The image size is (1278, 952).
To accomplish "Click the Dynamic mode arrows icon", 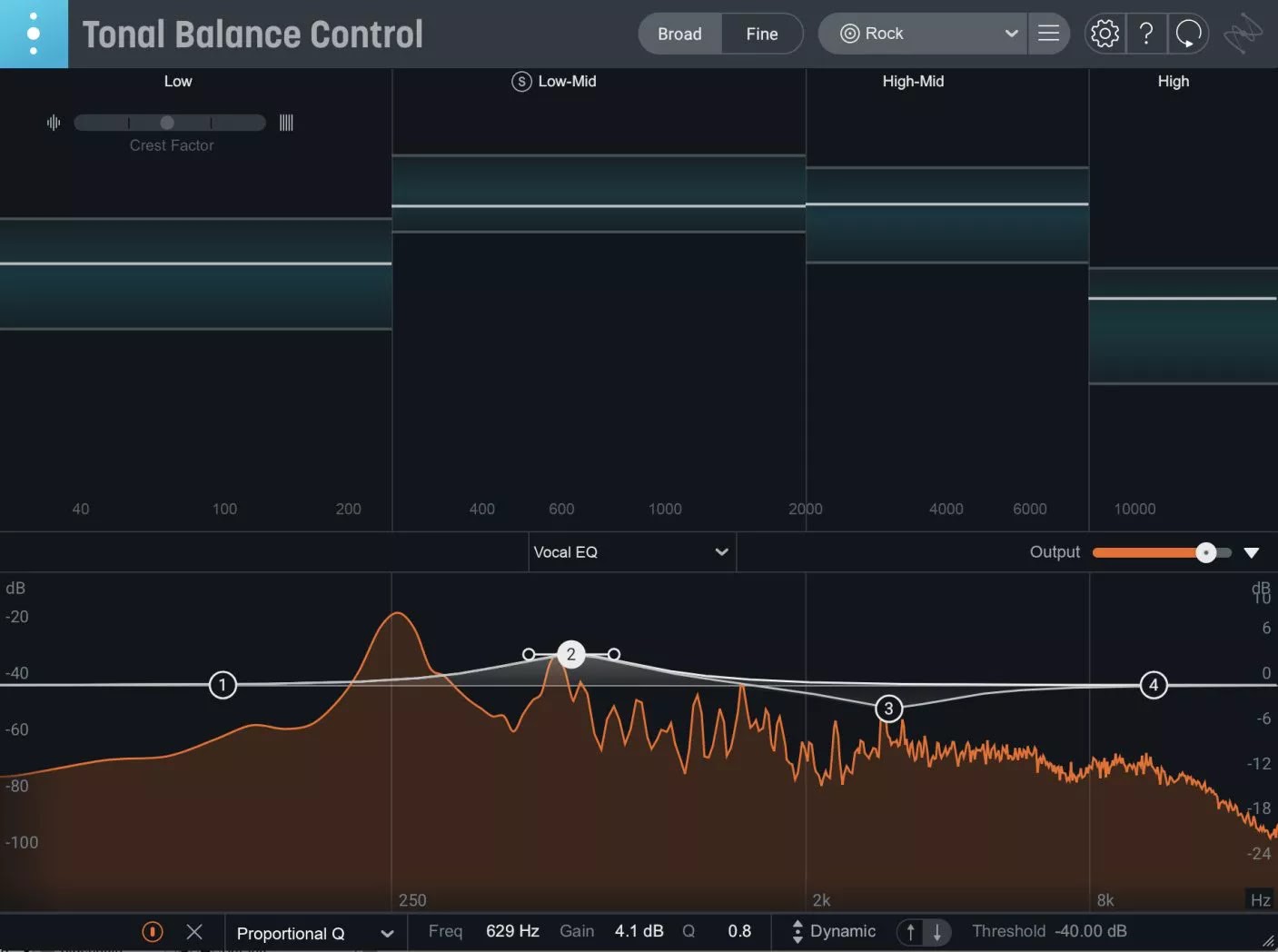I will point(797,931).
